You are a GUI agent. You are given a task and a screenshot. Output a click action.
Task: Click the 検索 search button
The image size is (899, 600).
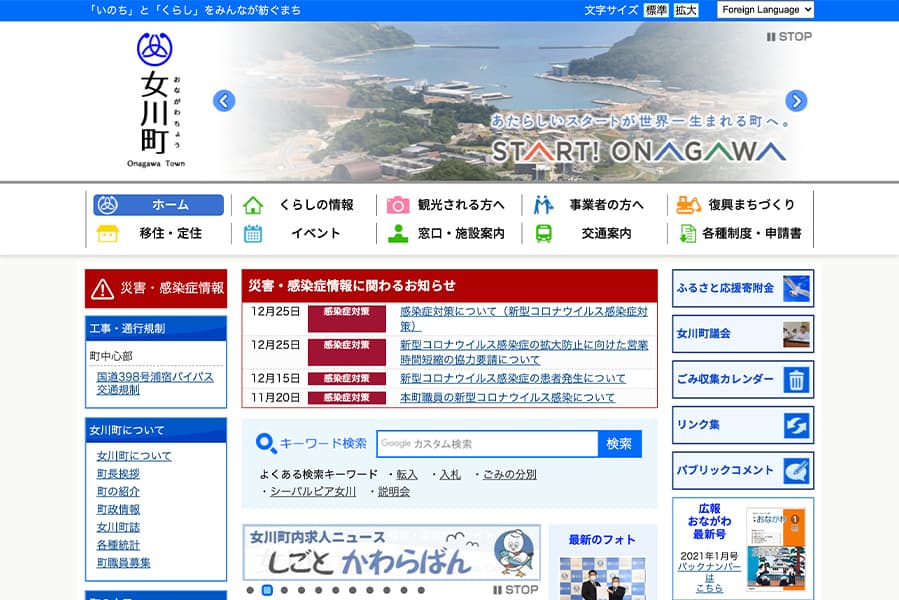[619, 444]
